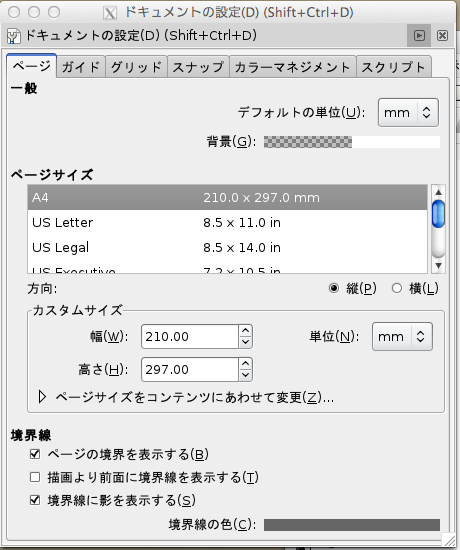Enable 描画より前面に境界線を表示する checkbox
Viewport: 460px width, 550px height.
pyautogui.click(x=35, y=477)
